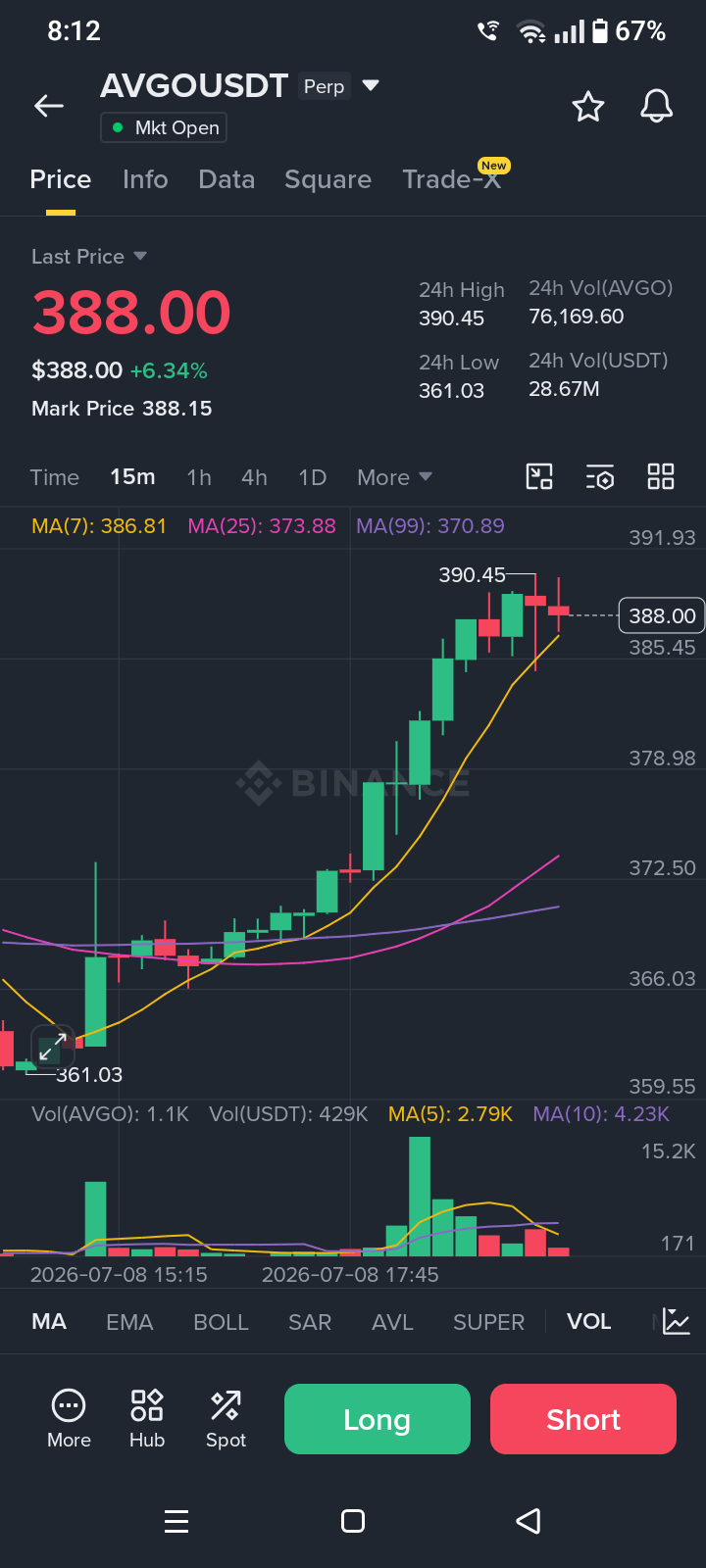Tap the 361.03 low marker on chart

(x=89, y=1075)
